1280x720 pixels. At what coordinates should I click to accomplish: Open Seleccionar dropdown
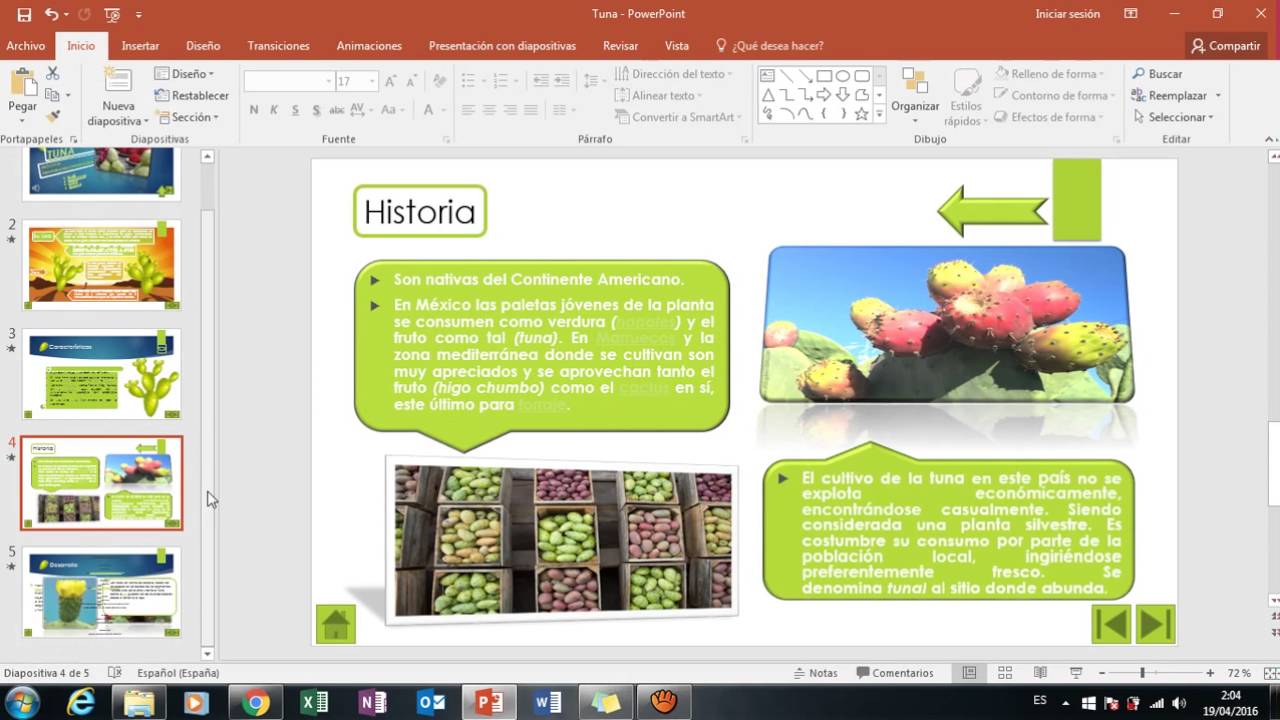[x=1174, y=117]
